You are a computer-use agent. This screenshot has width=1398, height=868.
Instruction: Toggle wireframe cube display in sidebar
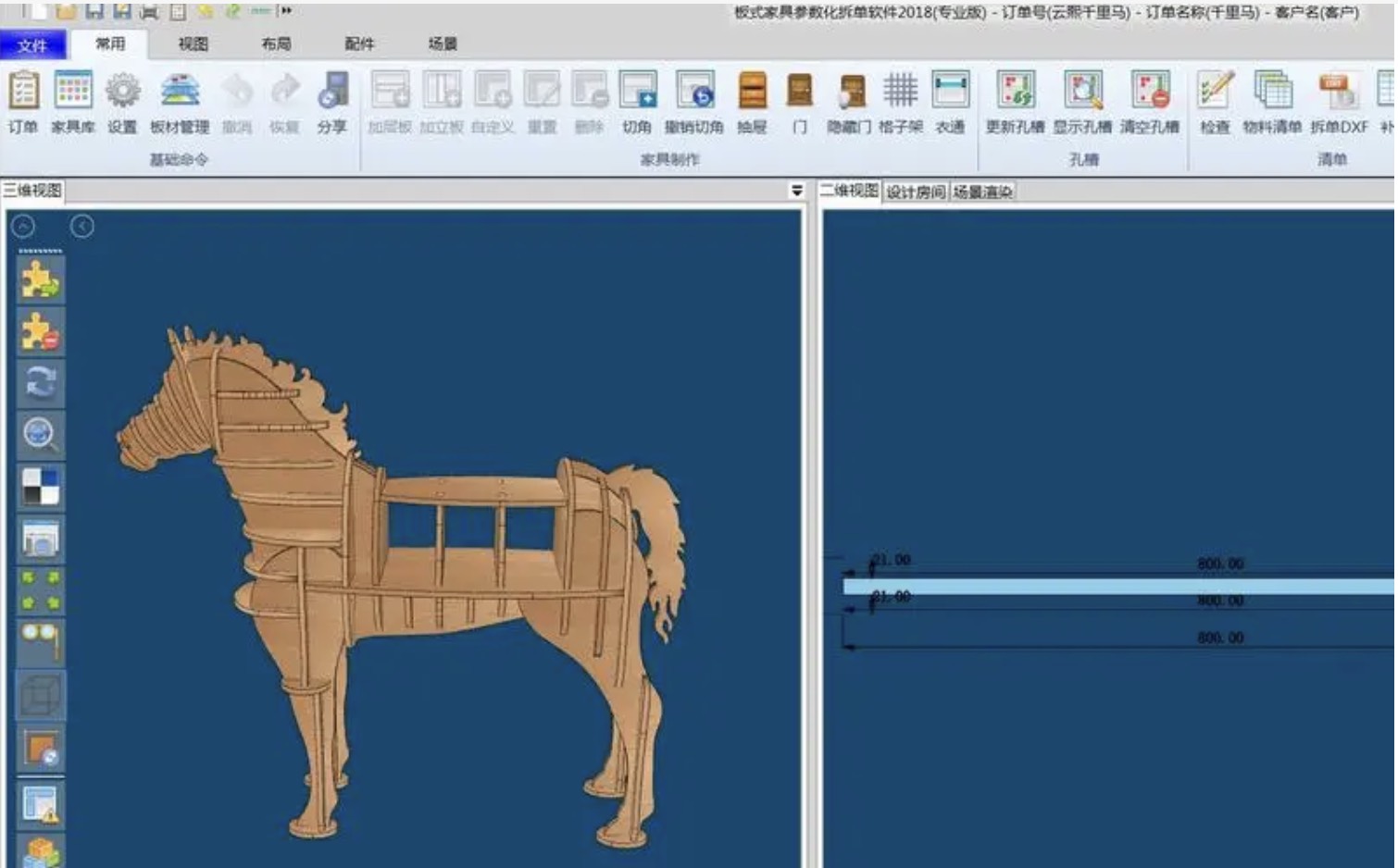pos(41,696)
